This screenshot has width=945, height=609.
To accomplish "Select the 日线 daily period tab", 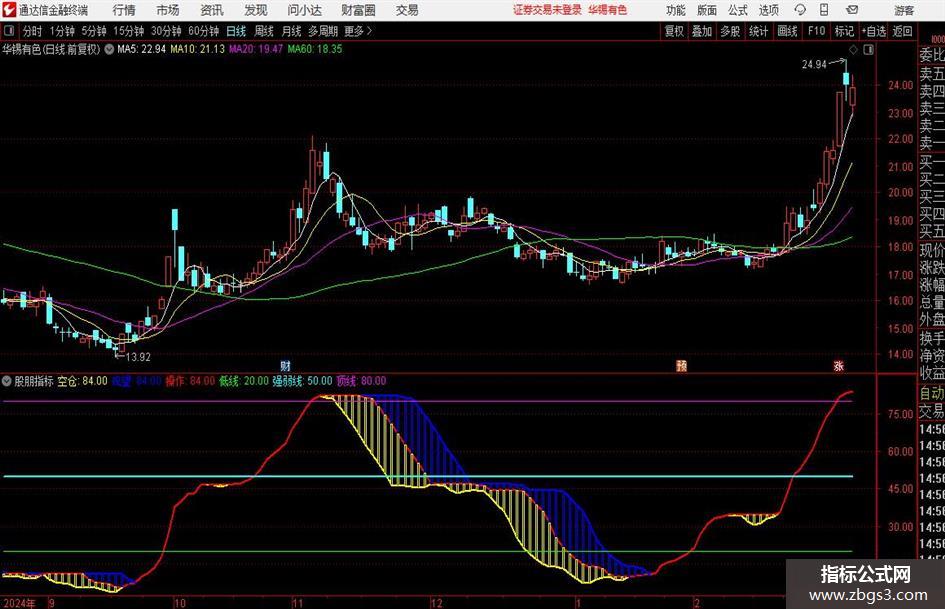I will click(236, 31).
